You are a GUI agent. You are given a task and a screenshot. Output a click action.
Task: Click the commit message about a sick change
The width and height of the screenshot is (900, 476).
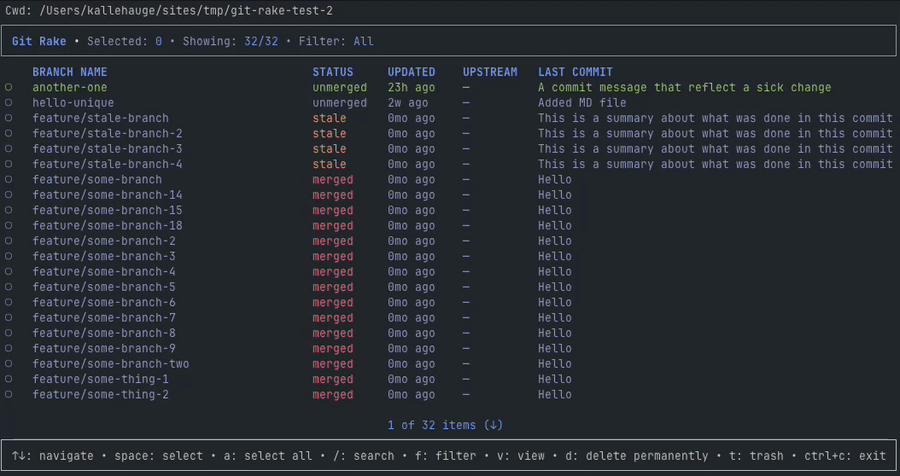pyautogui.click(x=685, y=88)
